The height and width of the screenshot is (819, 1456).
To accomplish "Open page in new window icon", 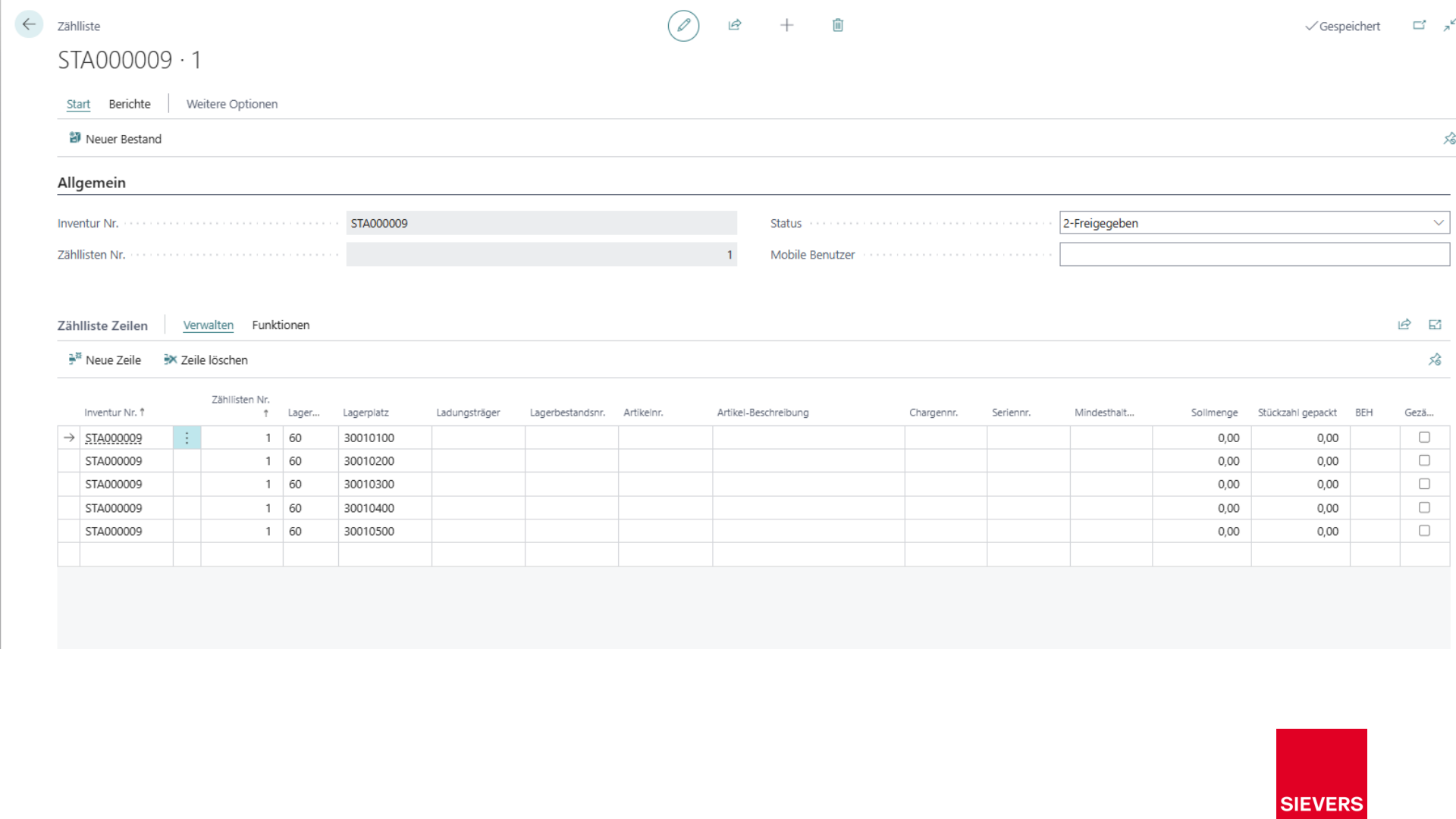I will 1420,26.
